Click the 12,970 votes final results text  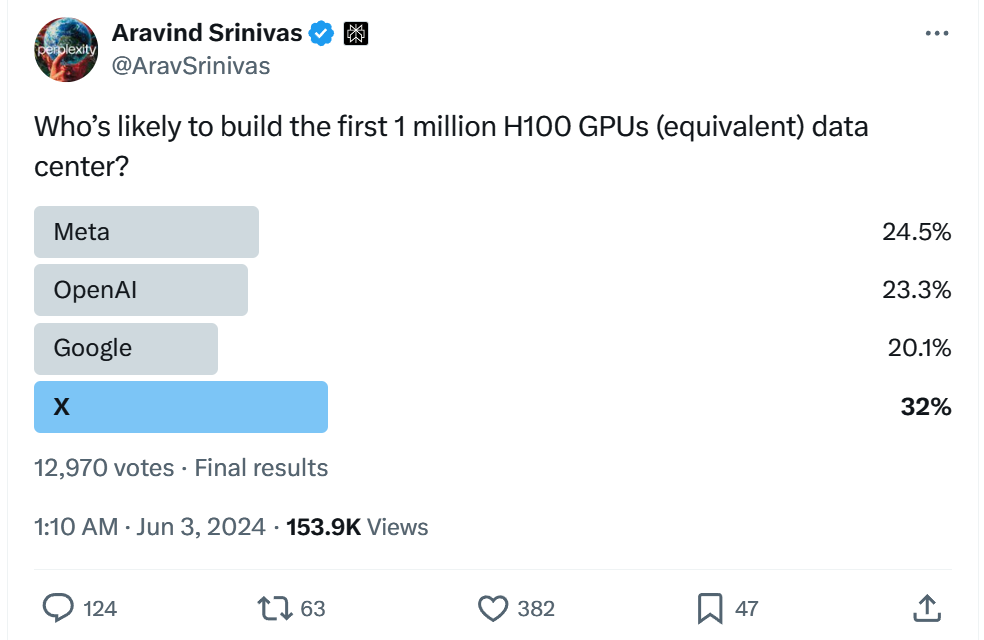(181, 467)
